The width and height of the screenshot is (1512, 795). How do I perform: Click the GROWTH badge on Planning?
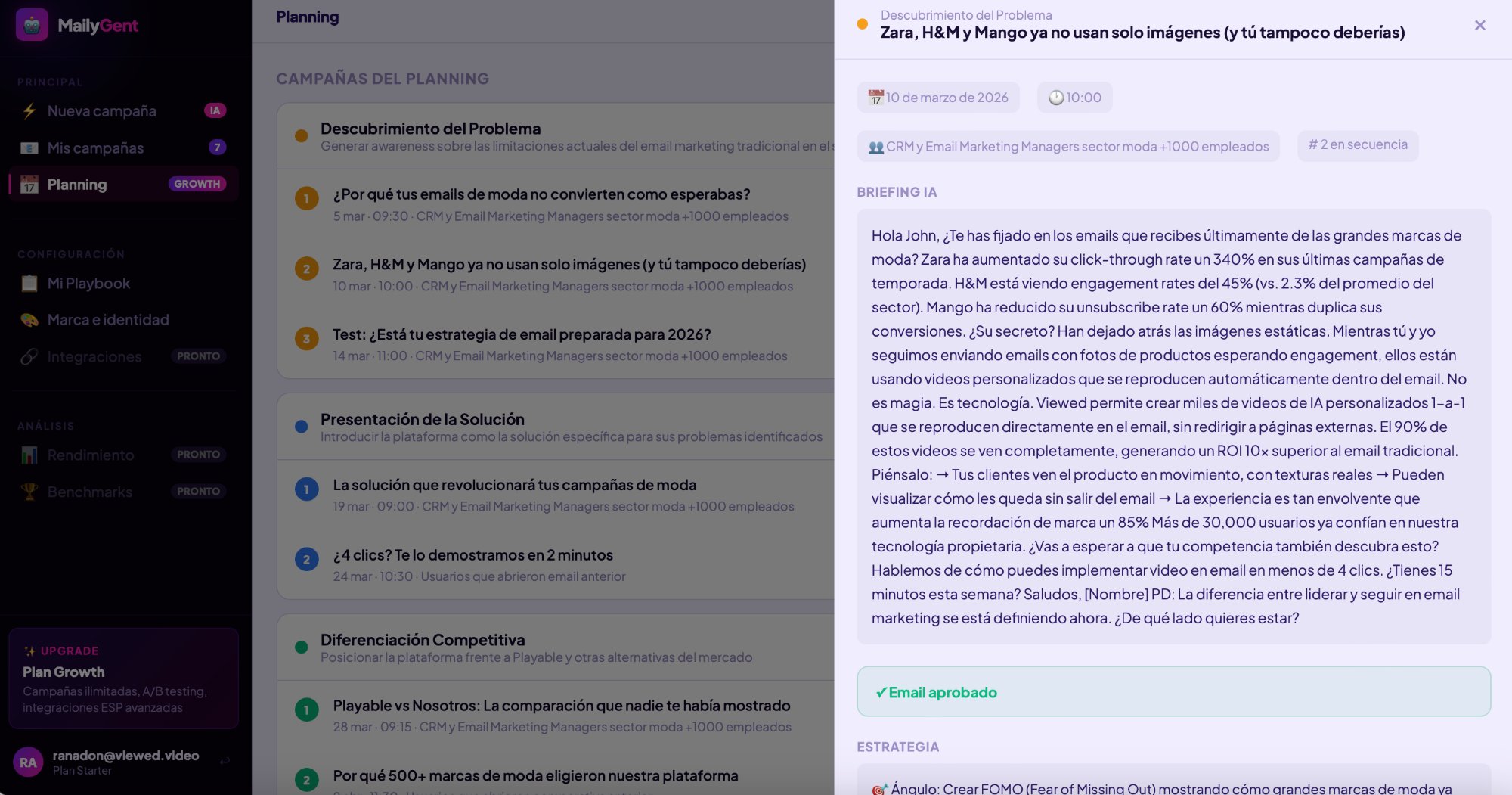click(x=197, y=184)
